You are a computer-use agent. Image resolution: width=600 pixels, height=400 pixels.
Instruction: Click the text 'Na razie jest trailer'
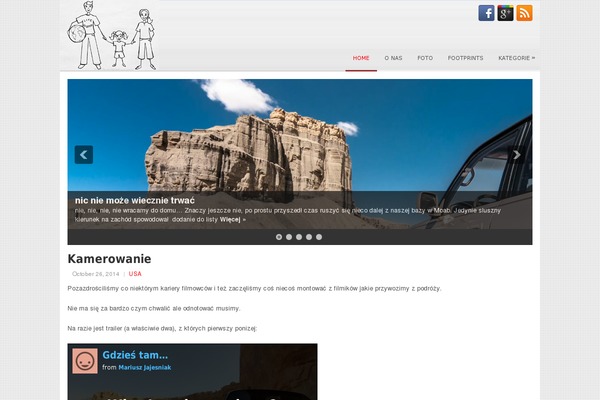point(162,328)
